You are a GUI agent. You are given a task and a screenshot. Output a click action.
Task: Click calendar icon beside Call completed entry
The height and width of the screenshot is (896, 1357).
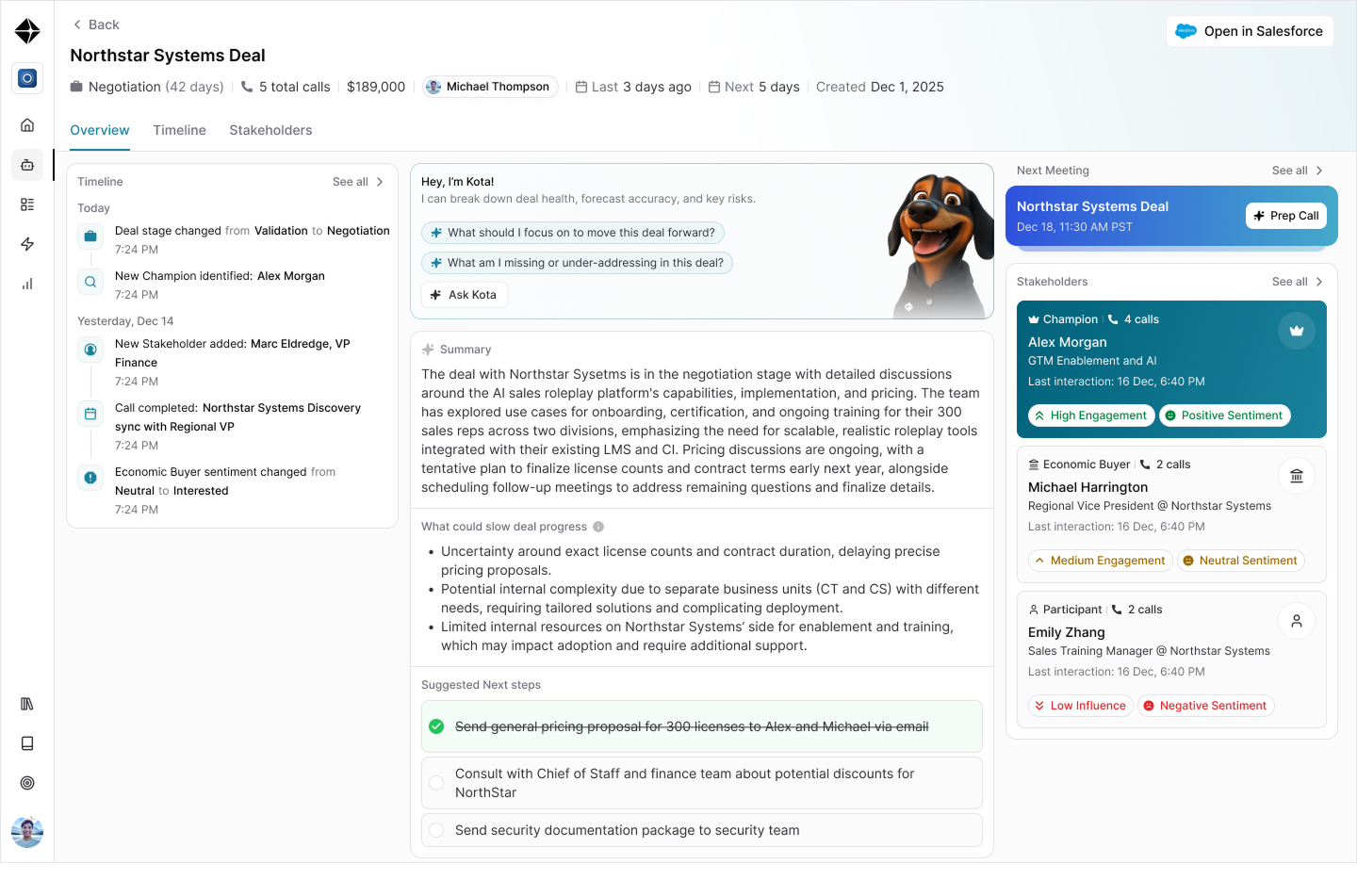pos(90,414)
